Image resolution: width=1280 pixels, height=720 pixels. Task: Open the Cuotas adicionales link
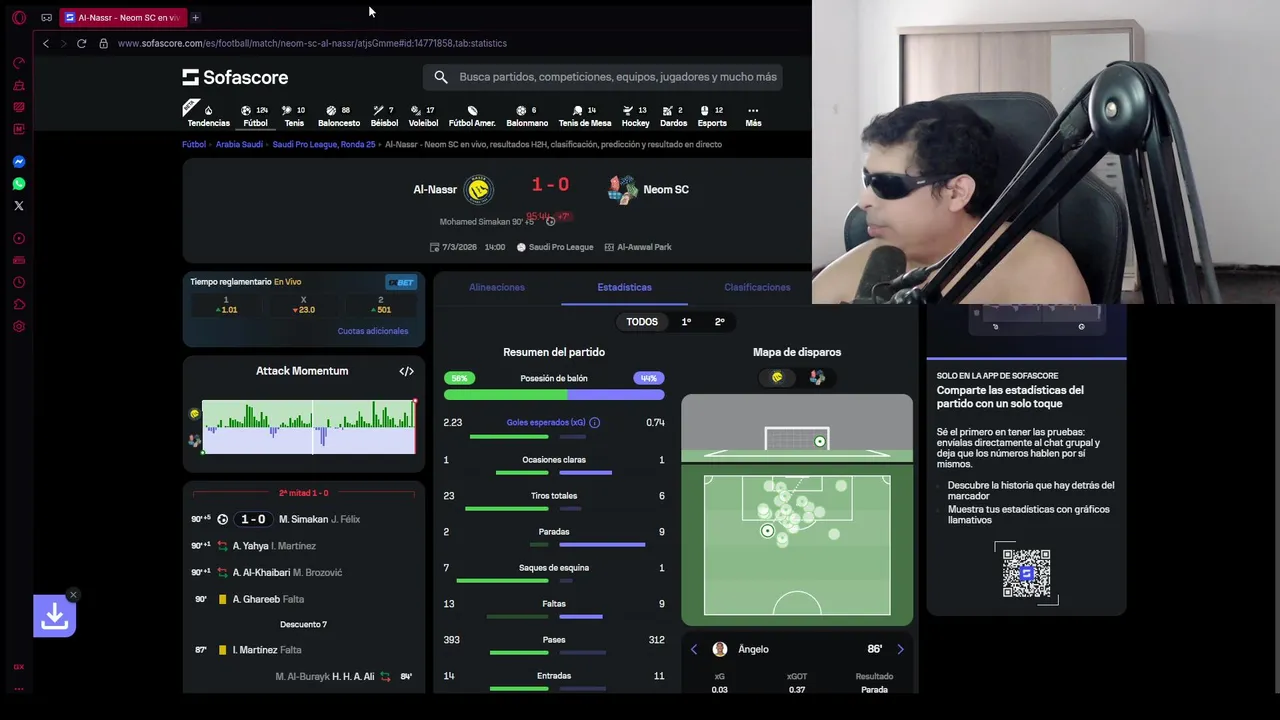point(373,331)
